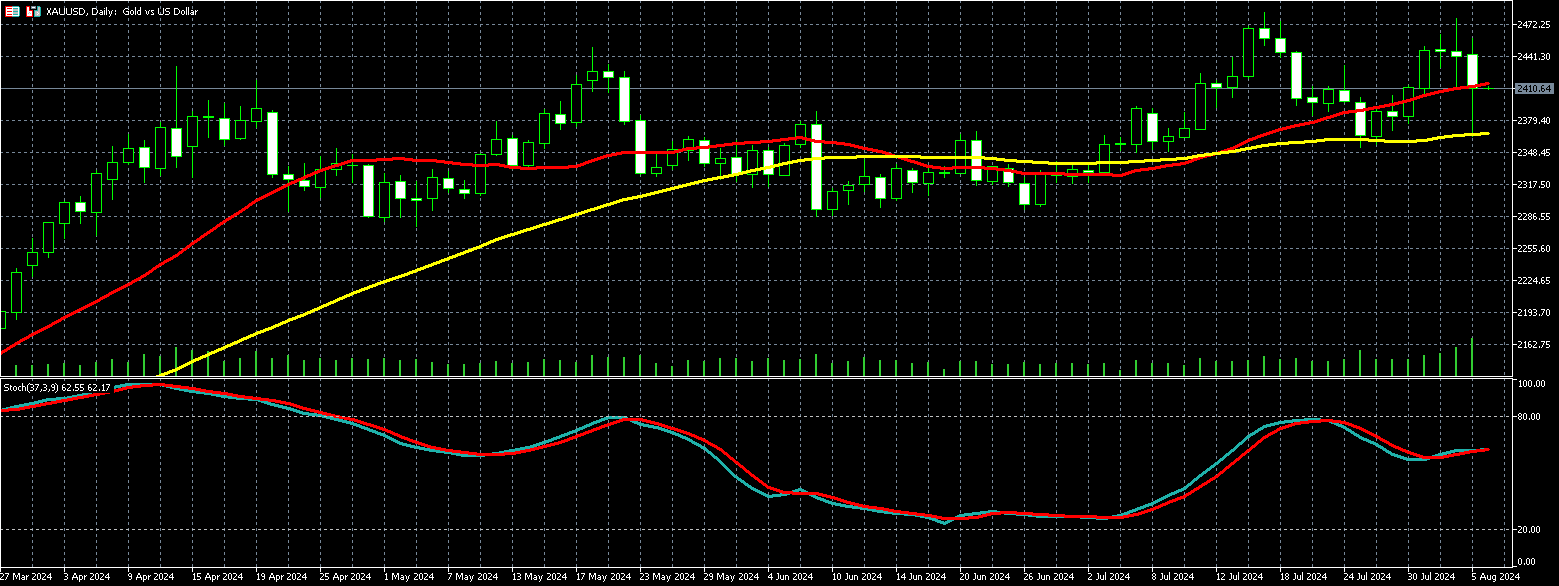
Task: Click the 2472.25 price scale label
Action: (1533, 24)
